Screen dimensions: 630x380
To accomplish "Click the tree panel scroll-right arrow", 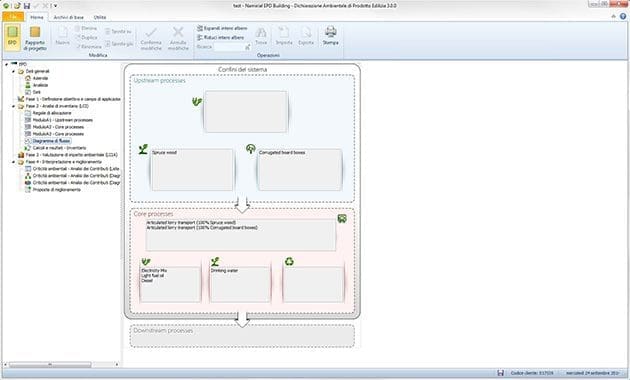I will click(117, 365).
